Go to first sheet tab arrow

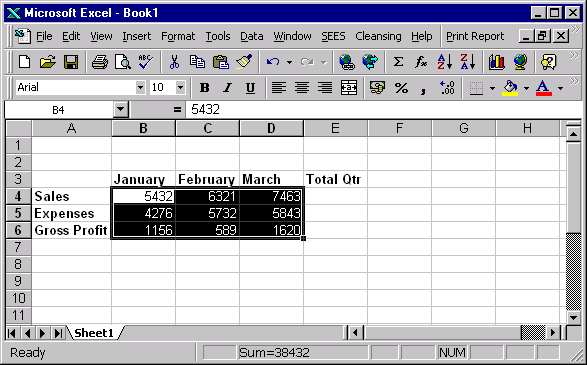pyautogui.click(x=12, y=333)
